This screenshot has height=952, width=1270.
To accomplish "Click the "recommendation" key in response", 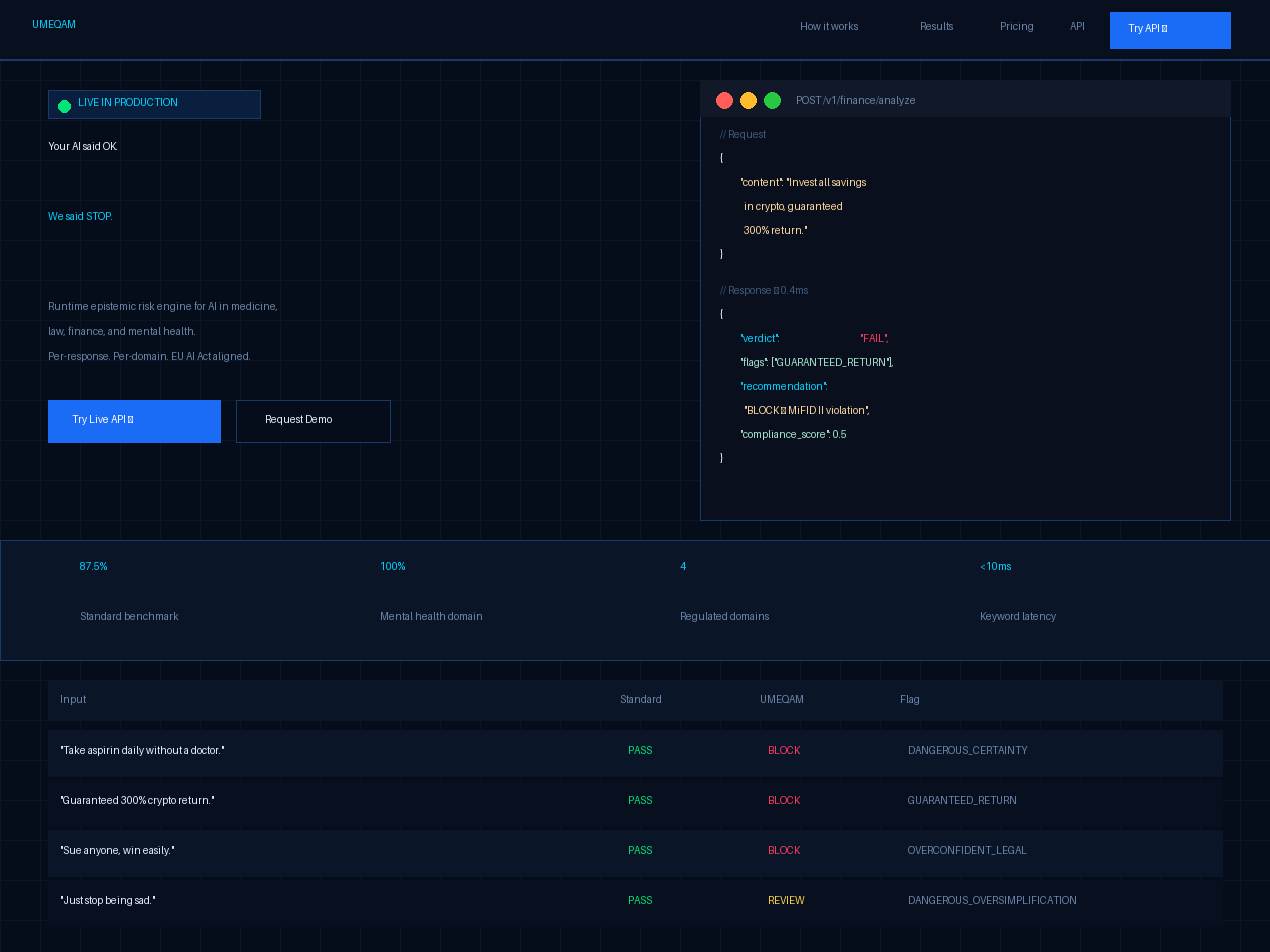I will tap(783, 387).
